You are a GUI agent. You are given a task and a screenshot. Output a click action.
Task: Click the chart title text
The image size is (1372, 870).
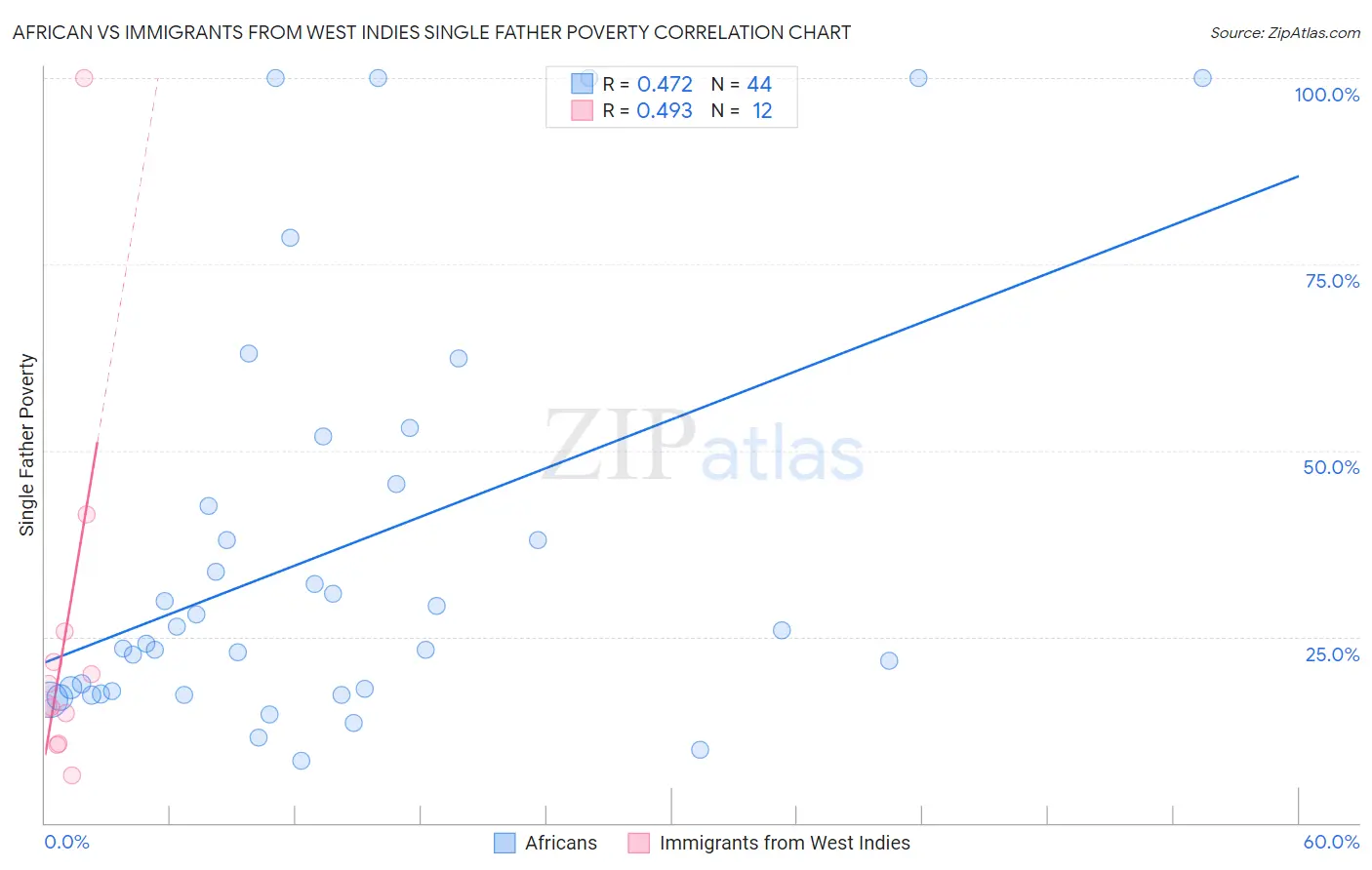click(x=431, y=32)
